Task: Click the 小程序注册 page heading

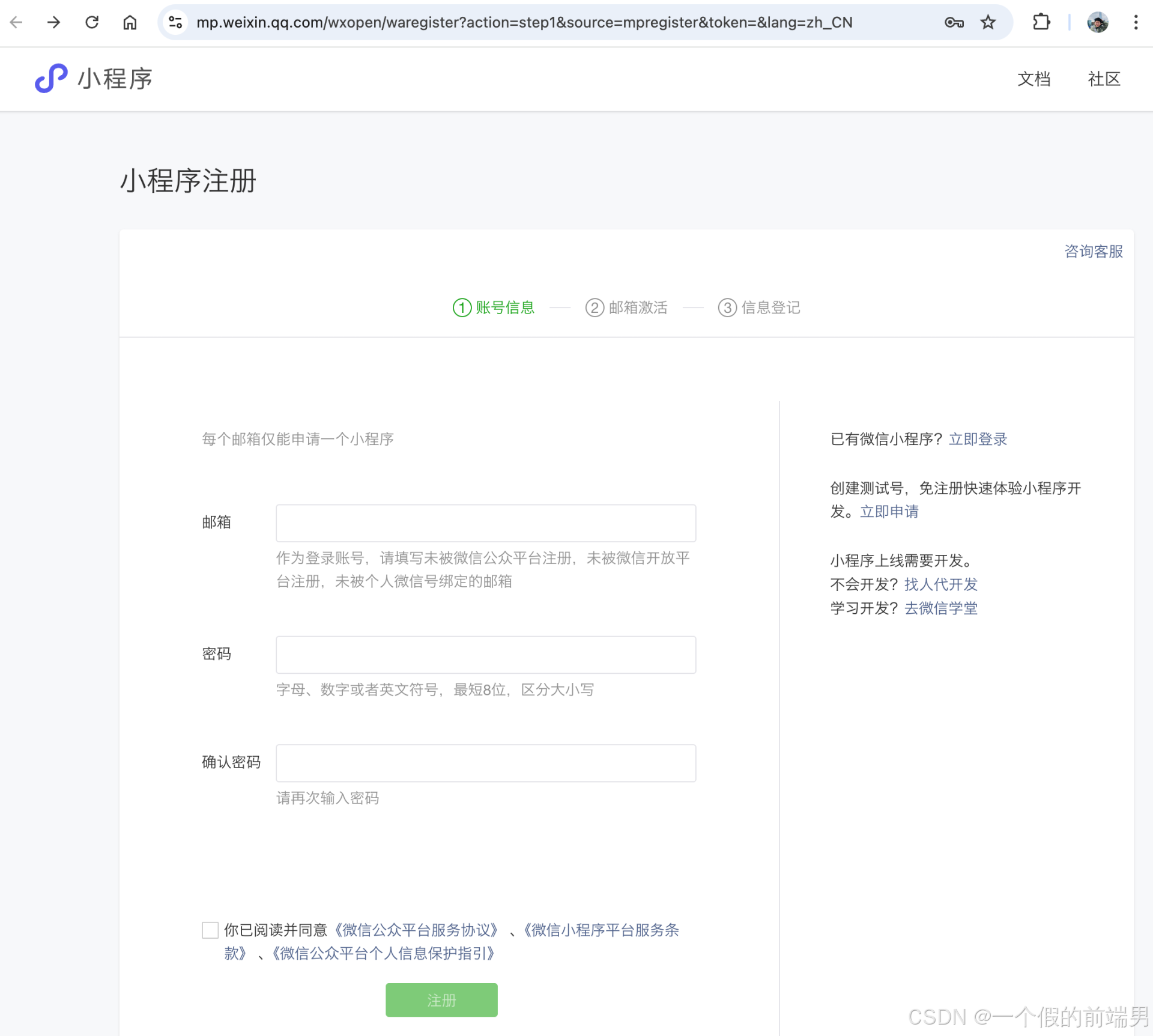Action: click(x=189, y=181)
